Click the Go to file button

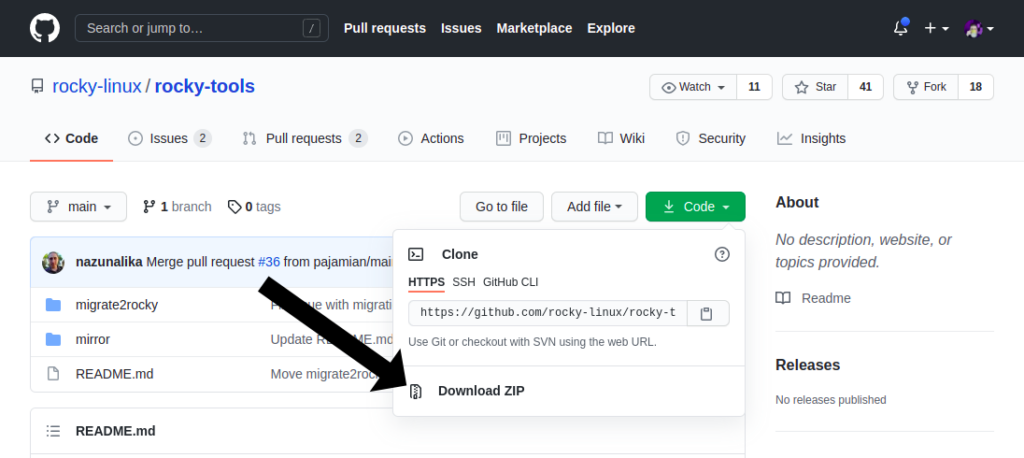502,207
